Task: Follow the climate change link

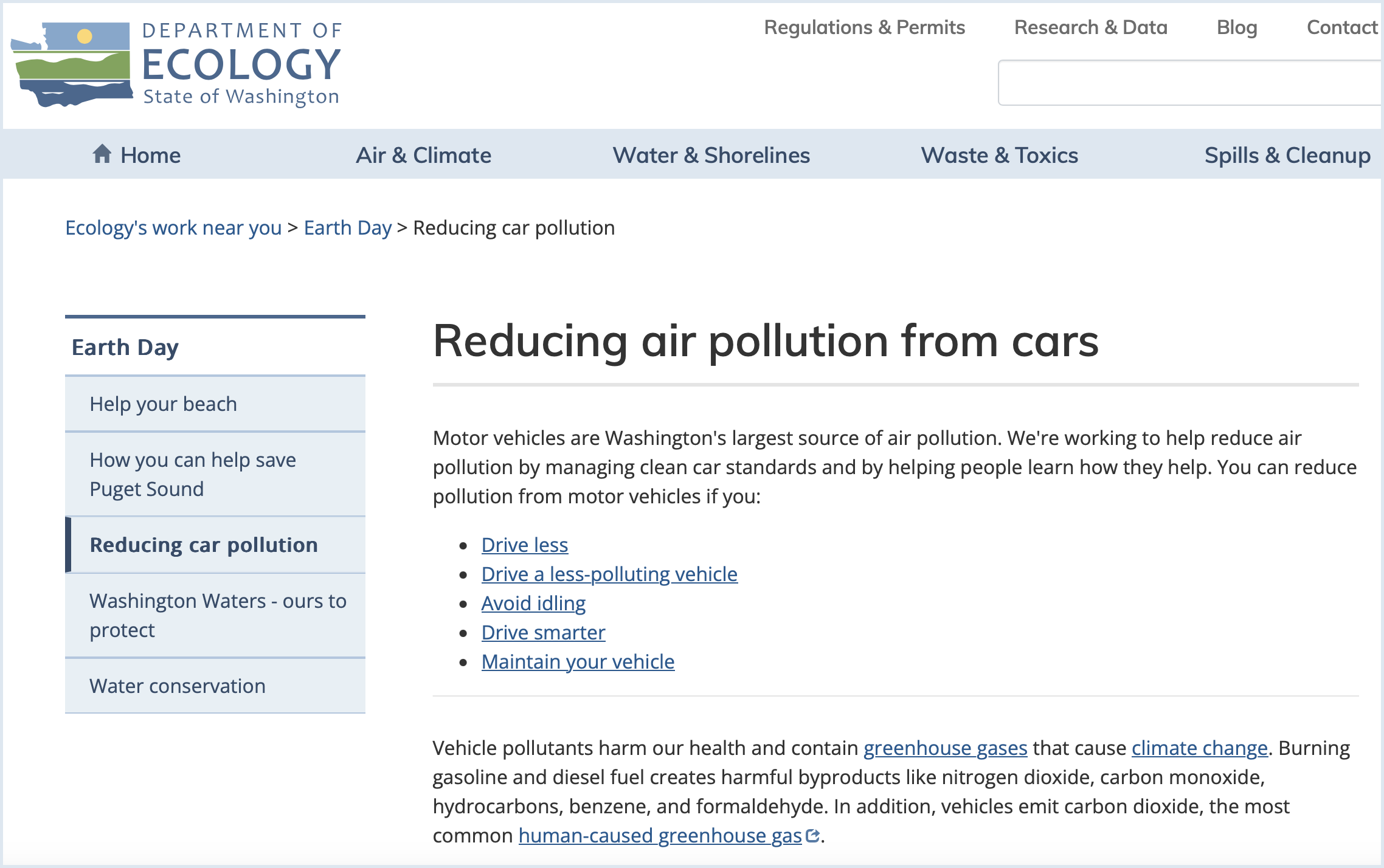Action: (1199, 748)
